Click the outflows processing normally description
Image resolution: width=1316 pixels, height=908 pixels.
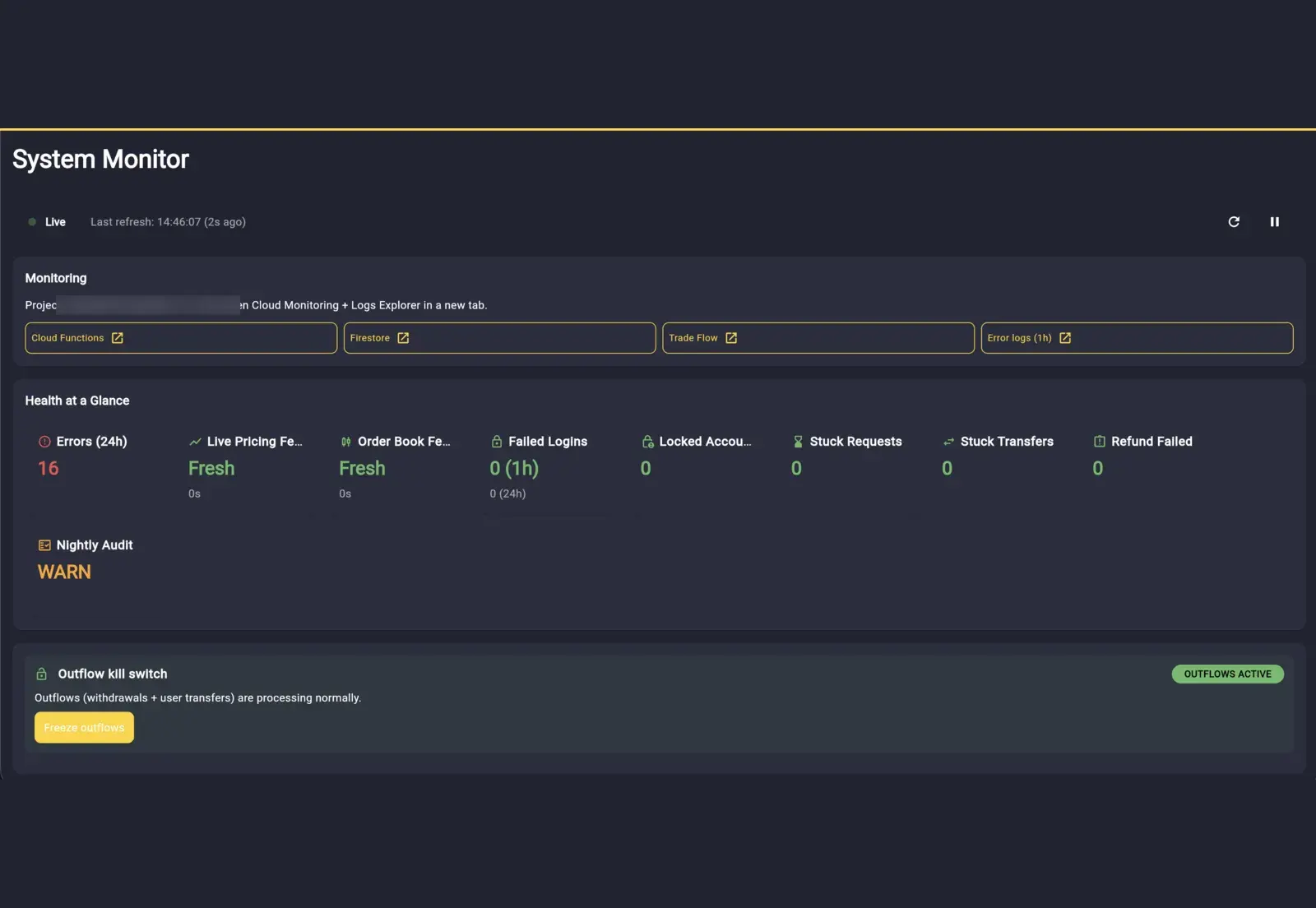point(197,697)
